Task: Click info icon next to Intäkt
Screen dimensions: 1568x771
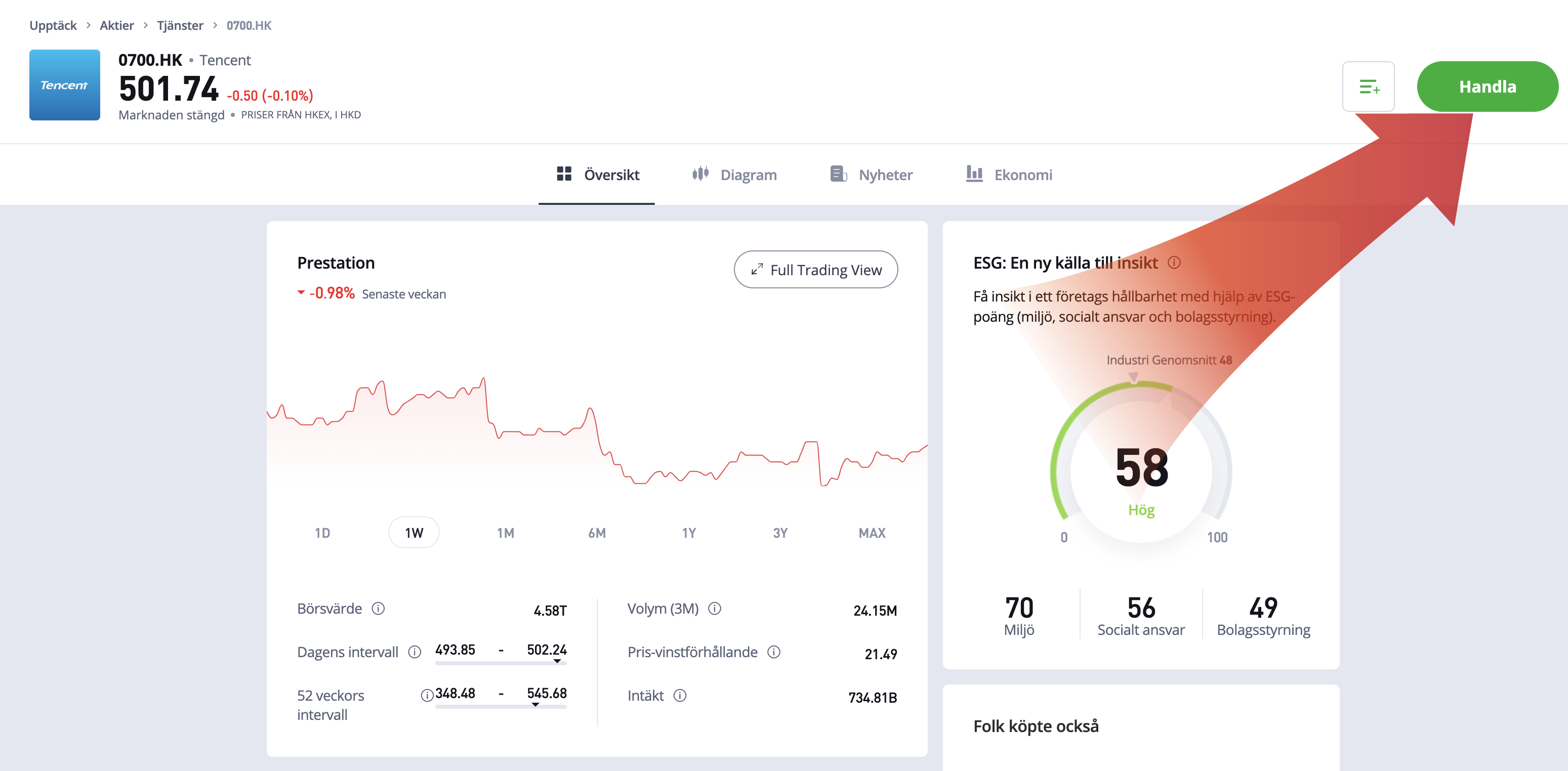Action: [680, 696]
